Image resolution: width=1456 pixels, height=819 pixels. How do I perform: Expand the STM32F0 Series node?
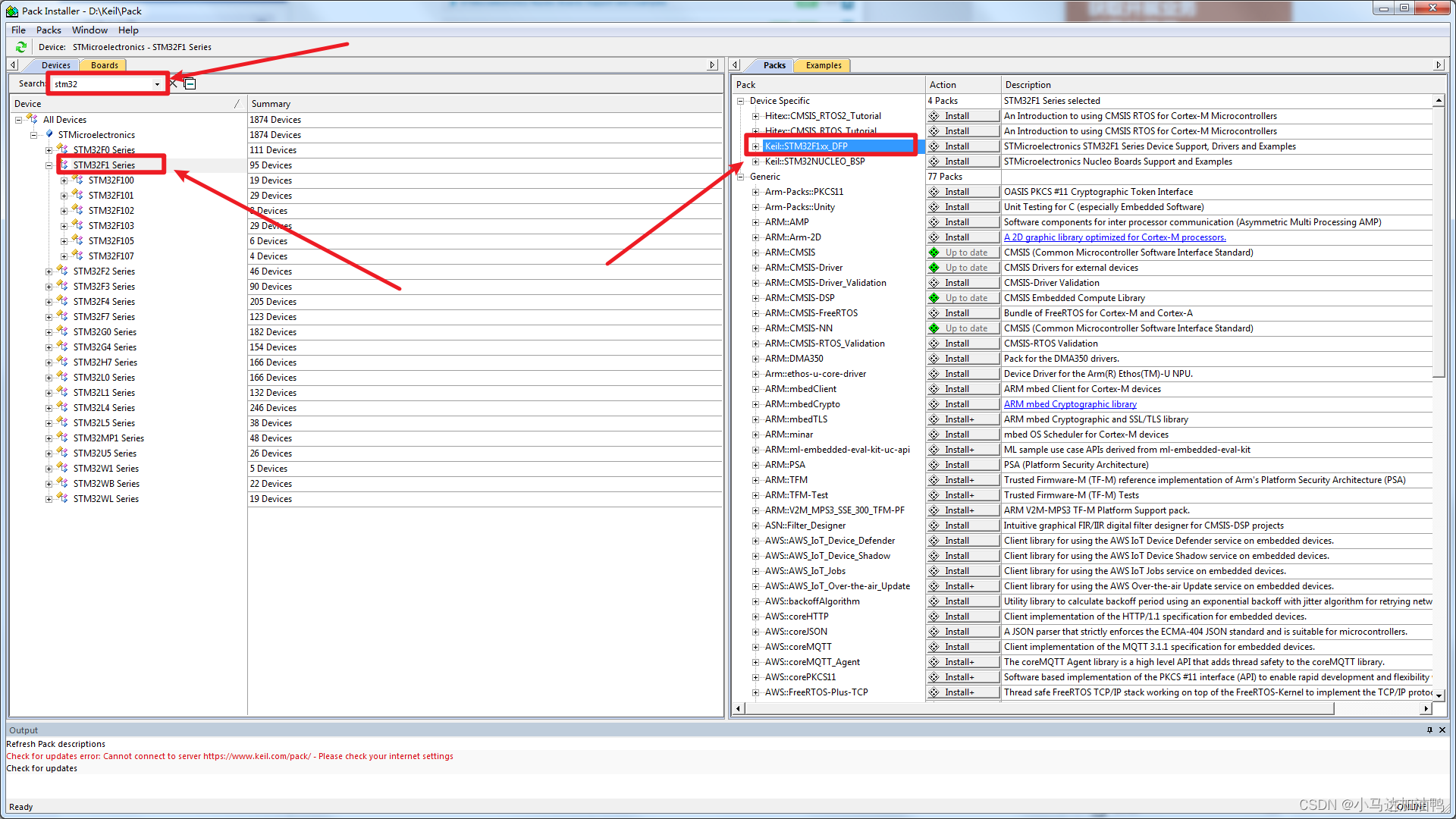coord(49,150)
